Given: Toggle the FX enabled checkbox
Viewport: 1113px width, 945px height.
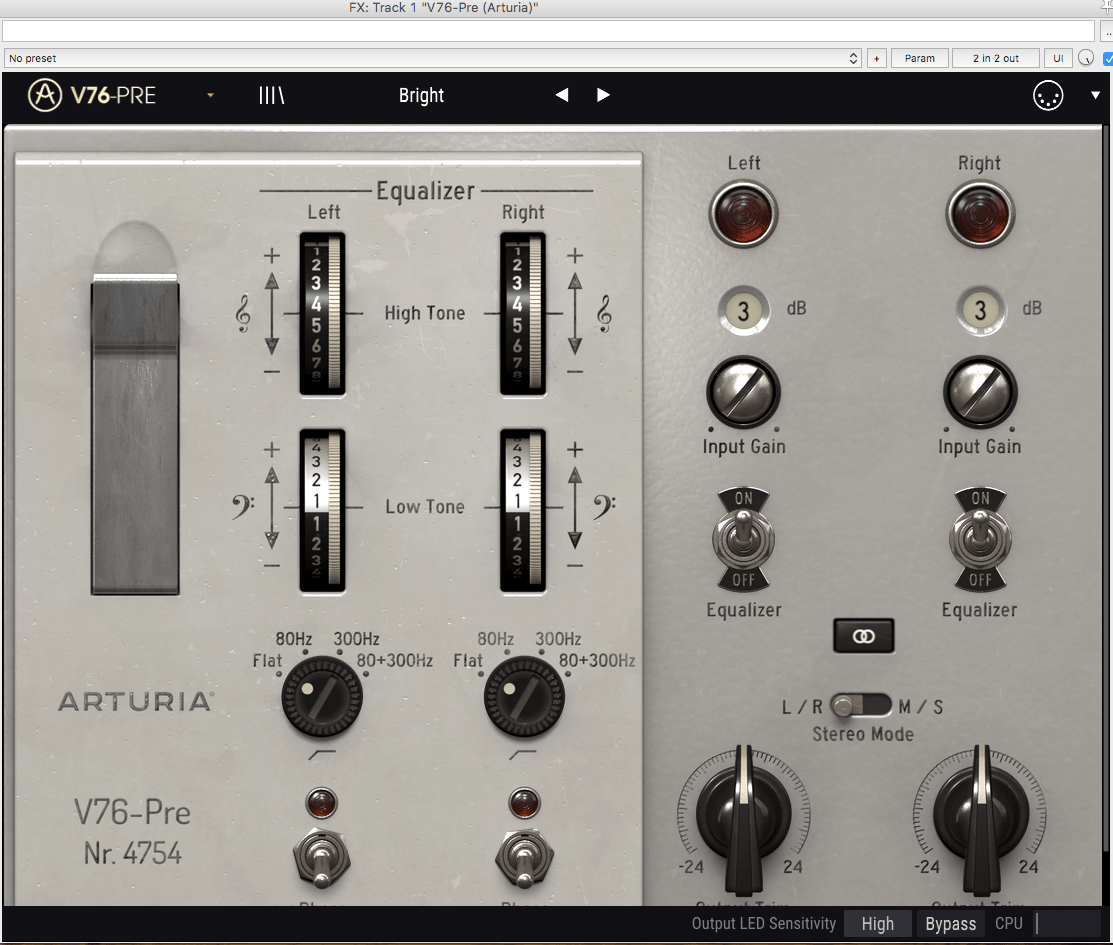Looking at the screenshot, I should click(x=1108, y=59).
